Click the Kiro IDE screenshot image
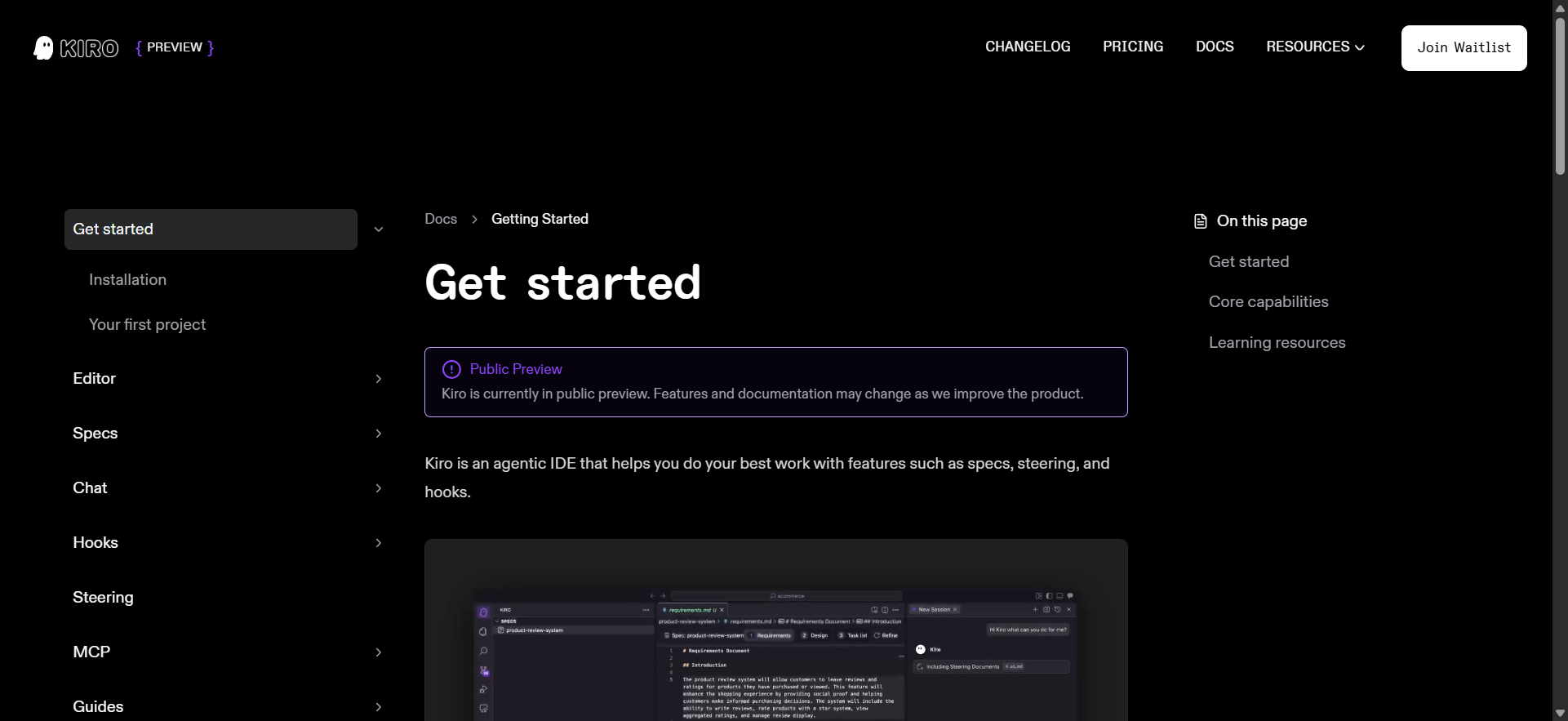1568x721 pixels. (x=776, y=630)
